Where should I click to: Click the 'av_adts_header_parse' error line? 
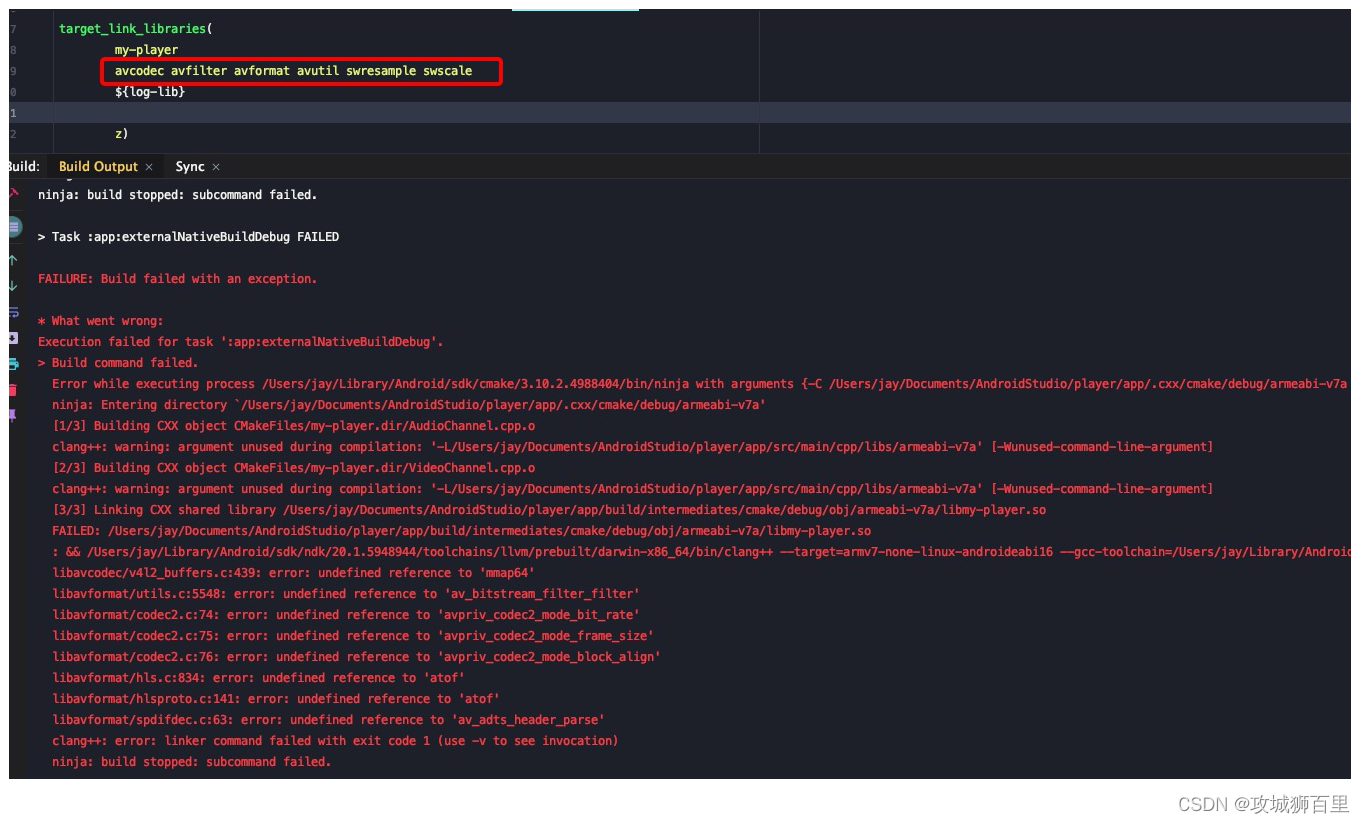click(328, 720)
